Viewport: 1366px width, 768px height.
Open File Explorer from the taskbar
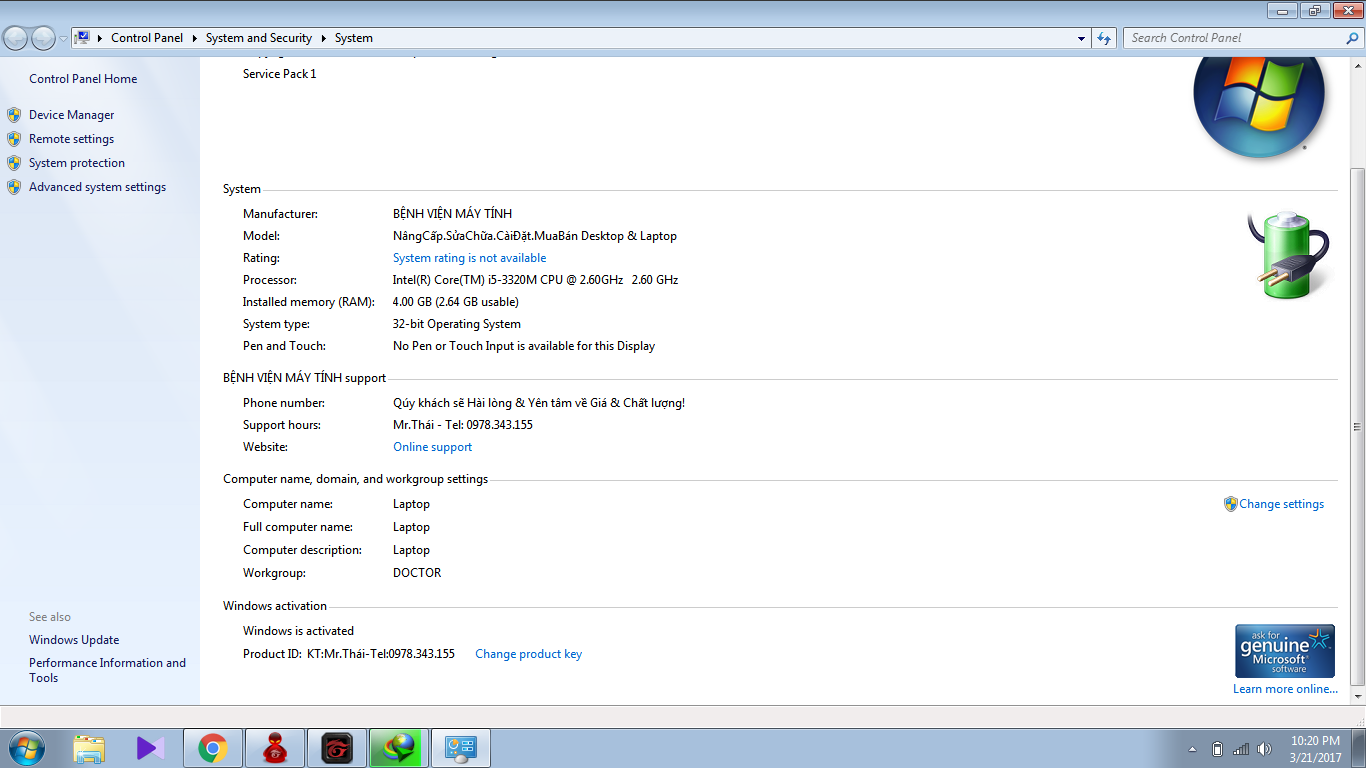pos(89,748)
